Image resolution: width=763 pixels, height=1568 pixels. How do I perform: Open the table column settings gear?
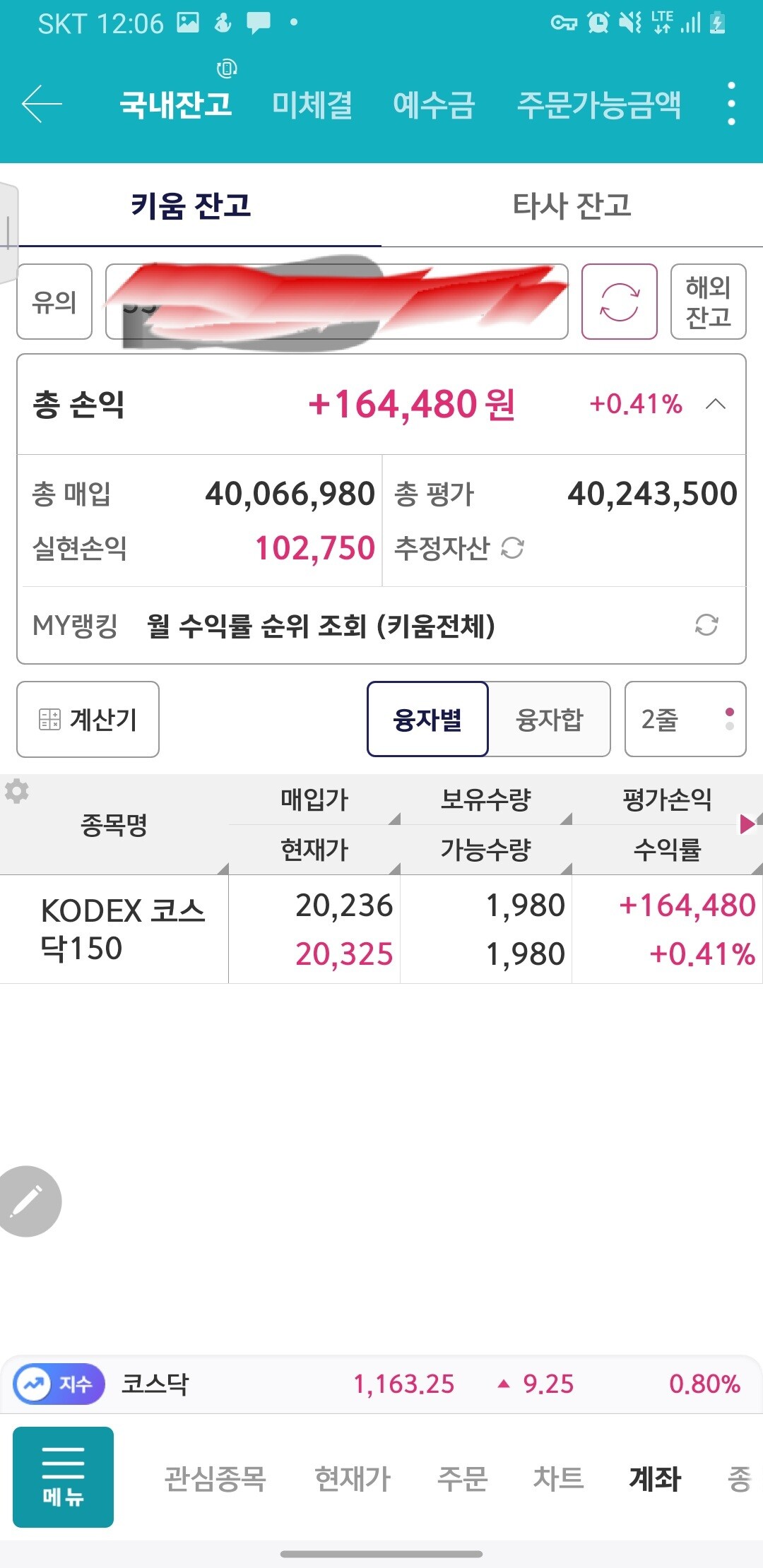coord(17,791)
